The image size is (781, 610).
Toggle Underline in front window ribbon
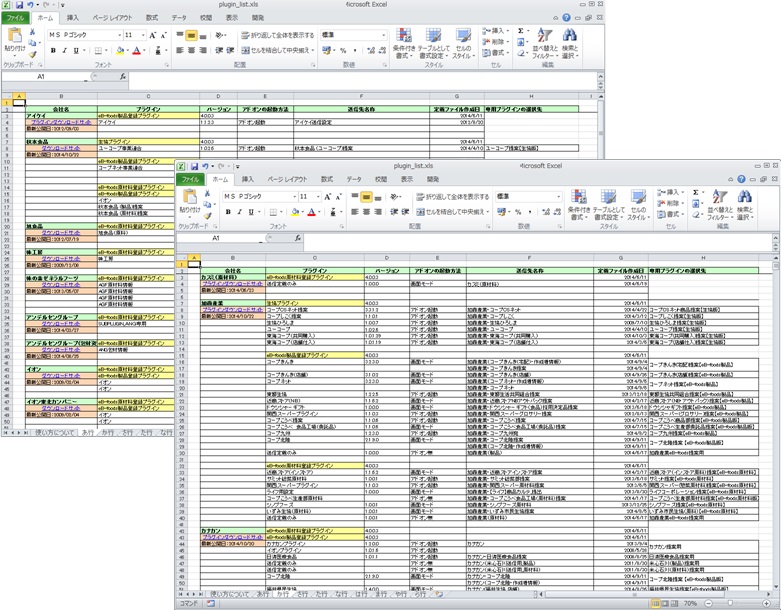[x=251, y=212]
